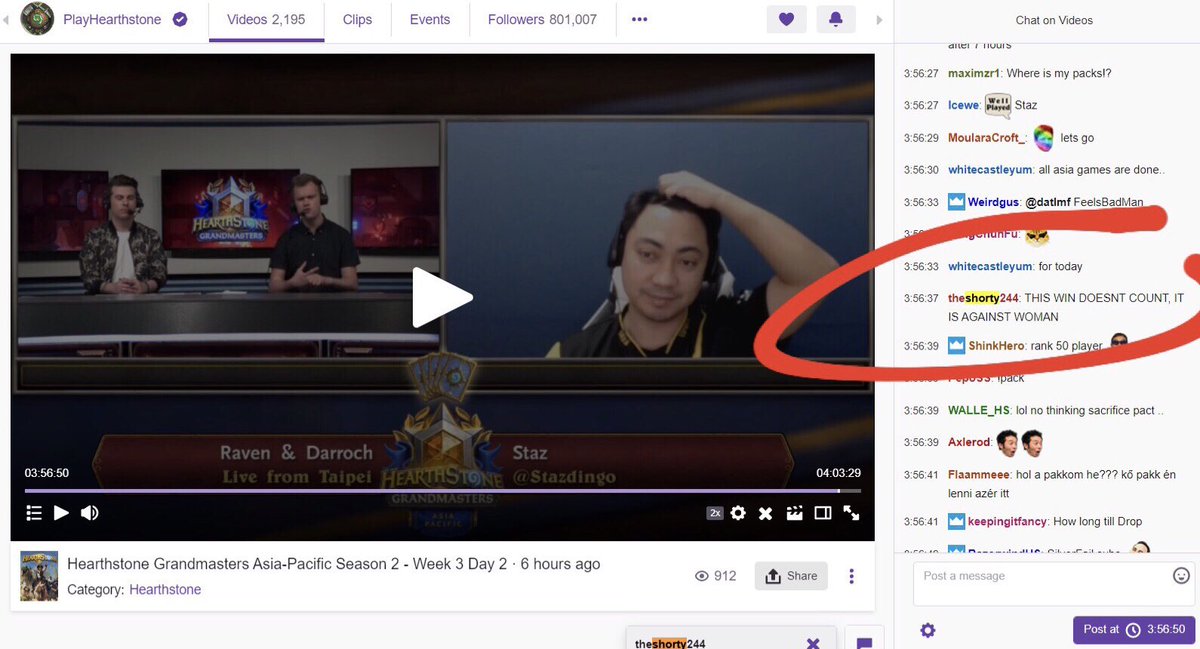
Task: Click the 2x playback speed badge
Action: point(715,513)
